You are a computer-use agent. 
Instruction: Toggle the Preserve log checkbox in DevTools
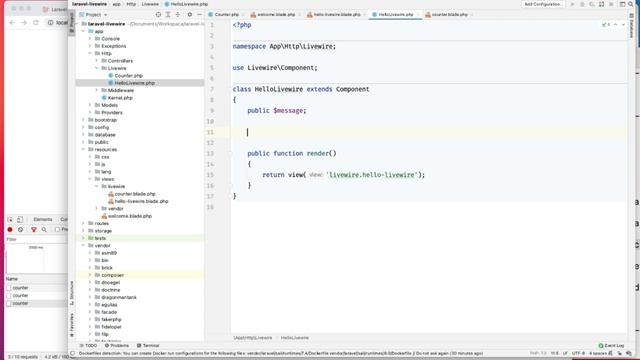coord(58,230)
